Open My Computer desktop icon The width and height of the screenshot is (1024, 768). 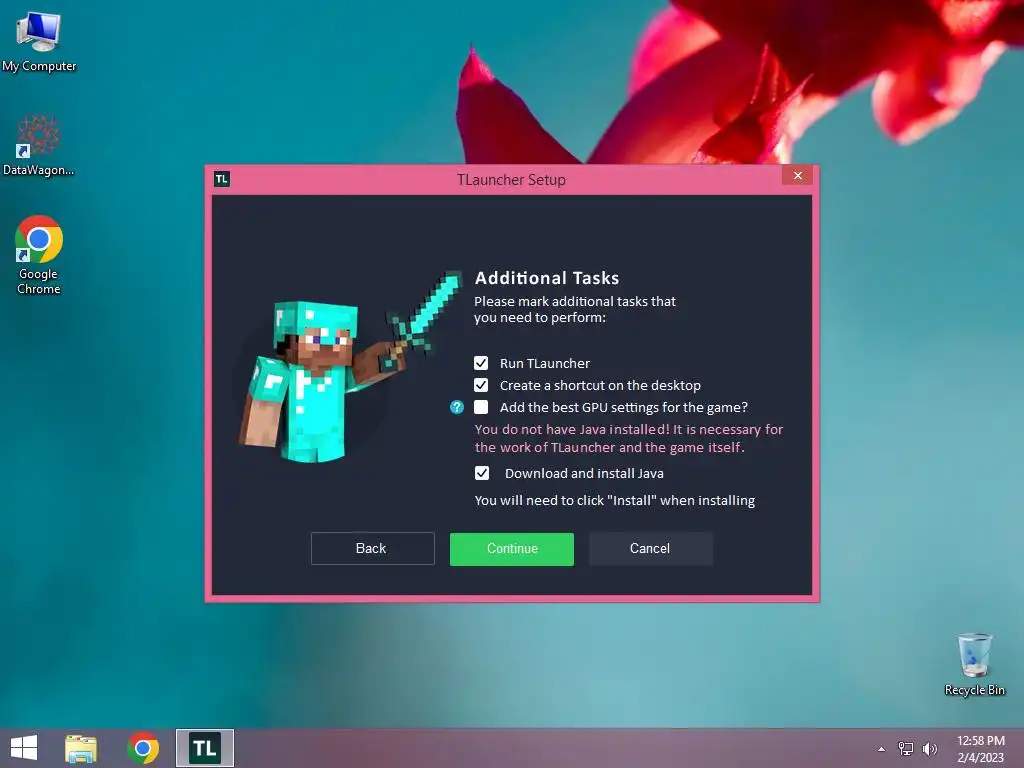click(x=39, y=42)
